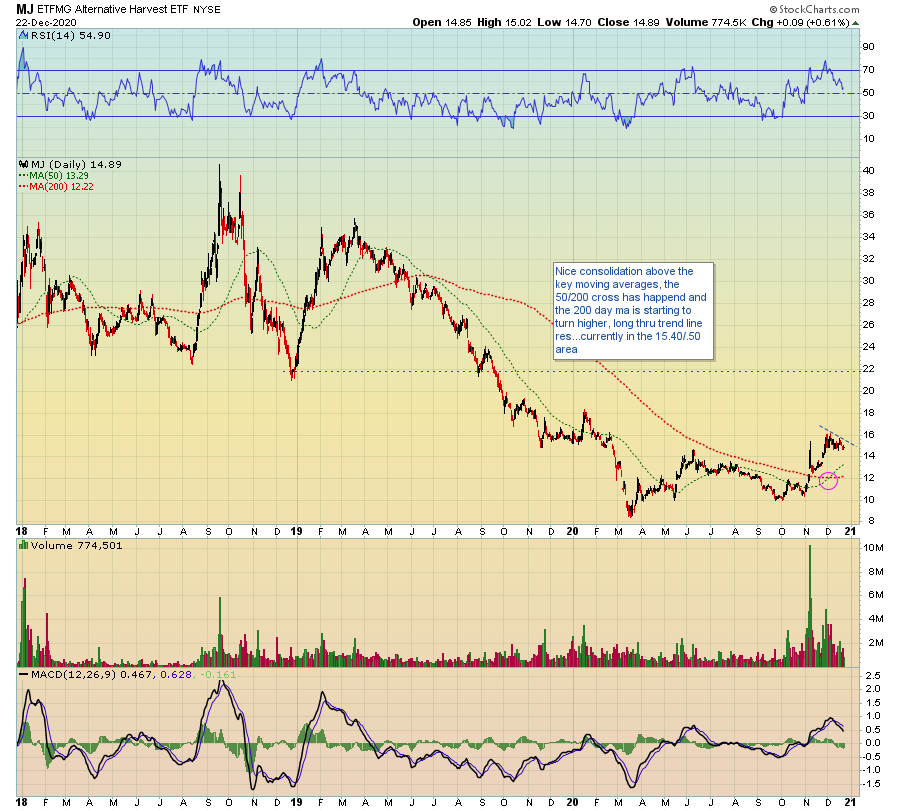The height and width of the screenshot is (811, 900).
Task: Click the black line marker before MACD(12,26,9)
Action: [x=24, y=674]
